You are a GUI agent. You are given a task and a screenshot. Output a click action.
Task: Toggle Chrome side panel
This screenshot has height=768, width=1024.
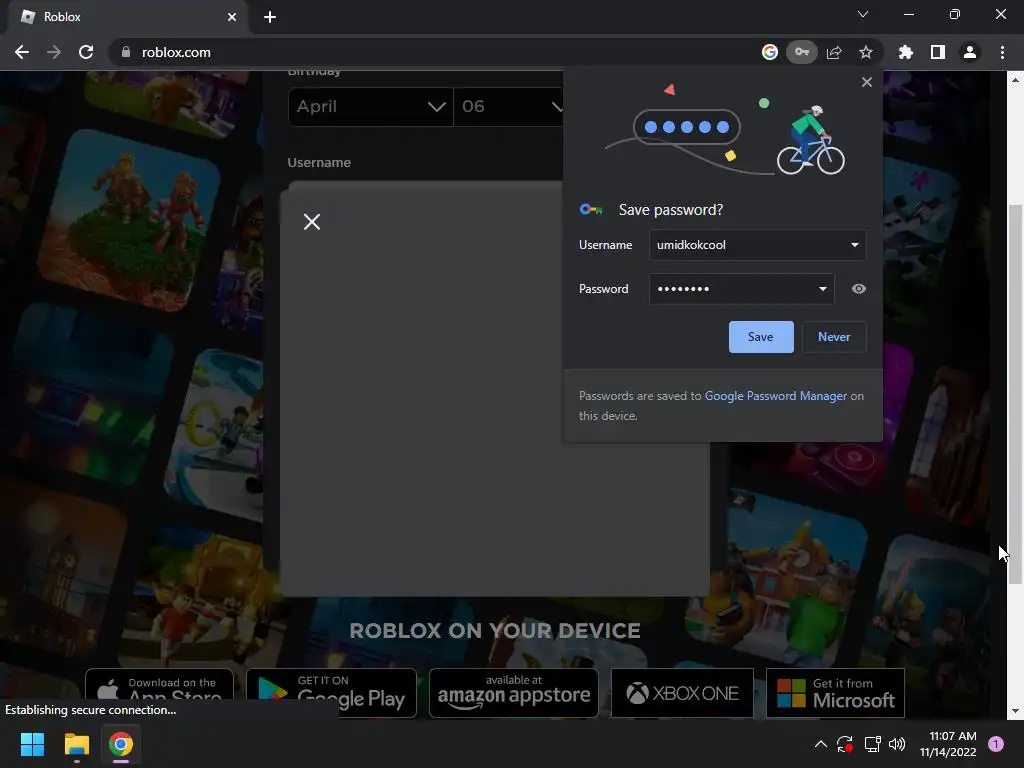tap(938, 52)
